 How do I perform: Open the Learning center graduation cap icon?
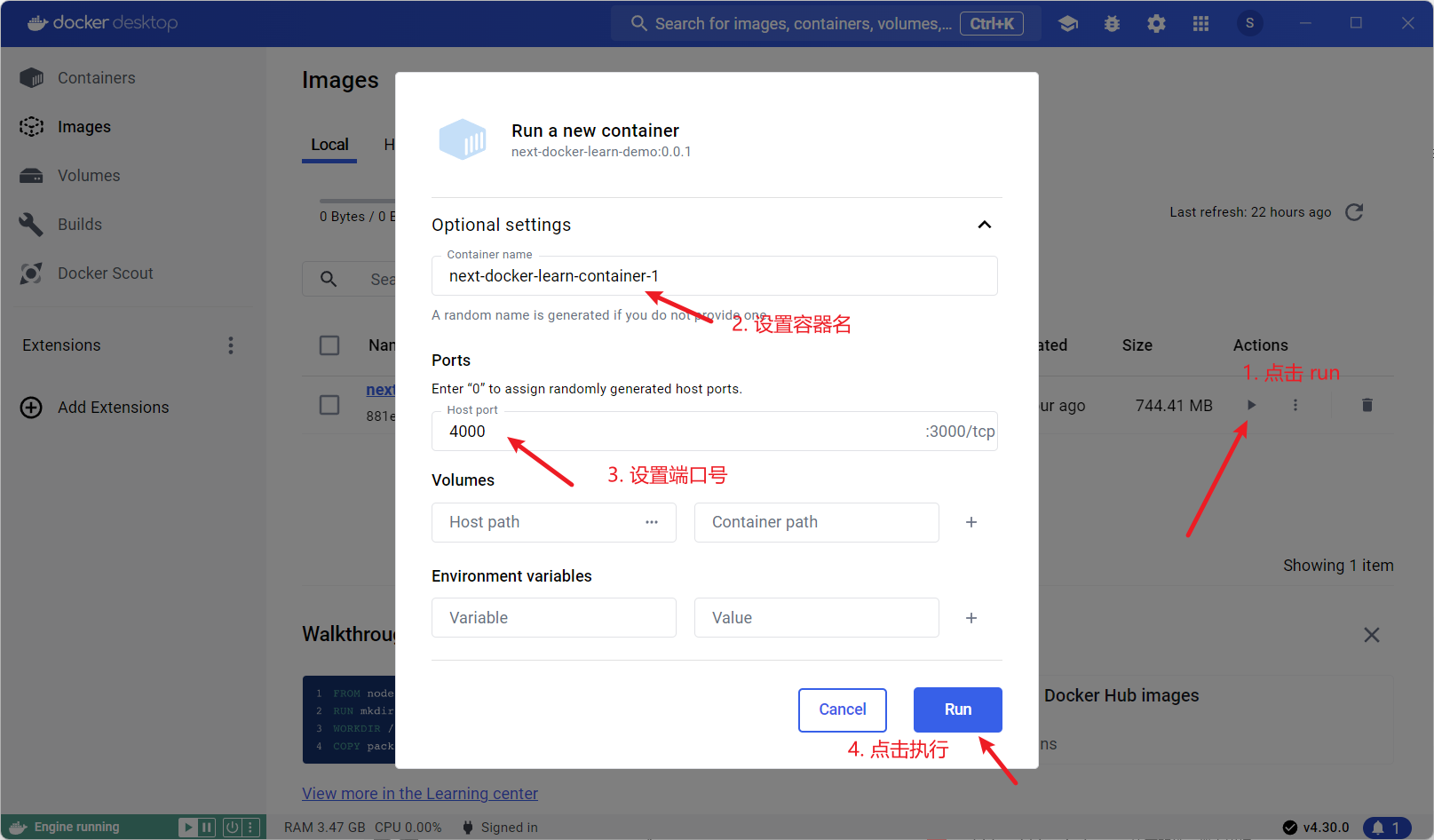1068,24
